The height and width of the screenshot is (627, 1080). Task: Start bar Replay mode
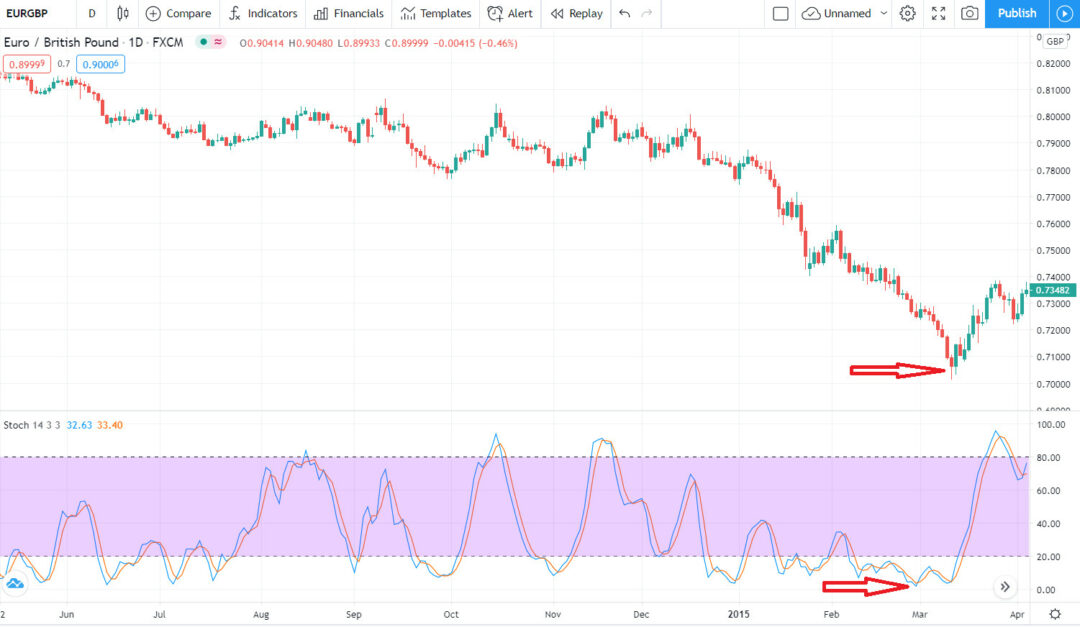[x=575, y=13]
